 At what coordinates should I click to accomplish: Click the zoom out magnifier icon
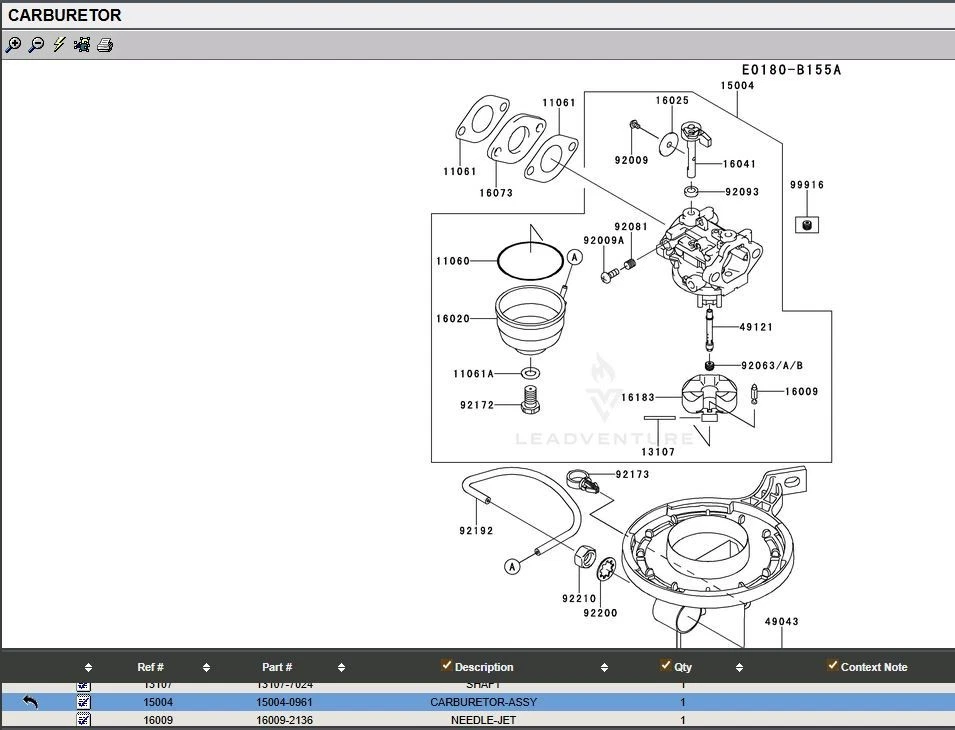pos(36,44)
